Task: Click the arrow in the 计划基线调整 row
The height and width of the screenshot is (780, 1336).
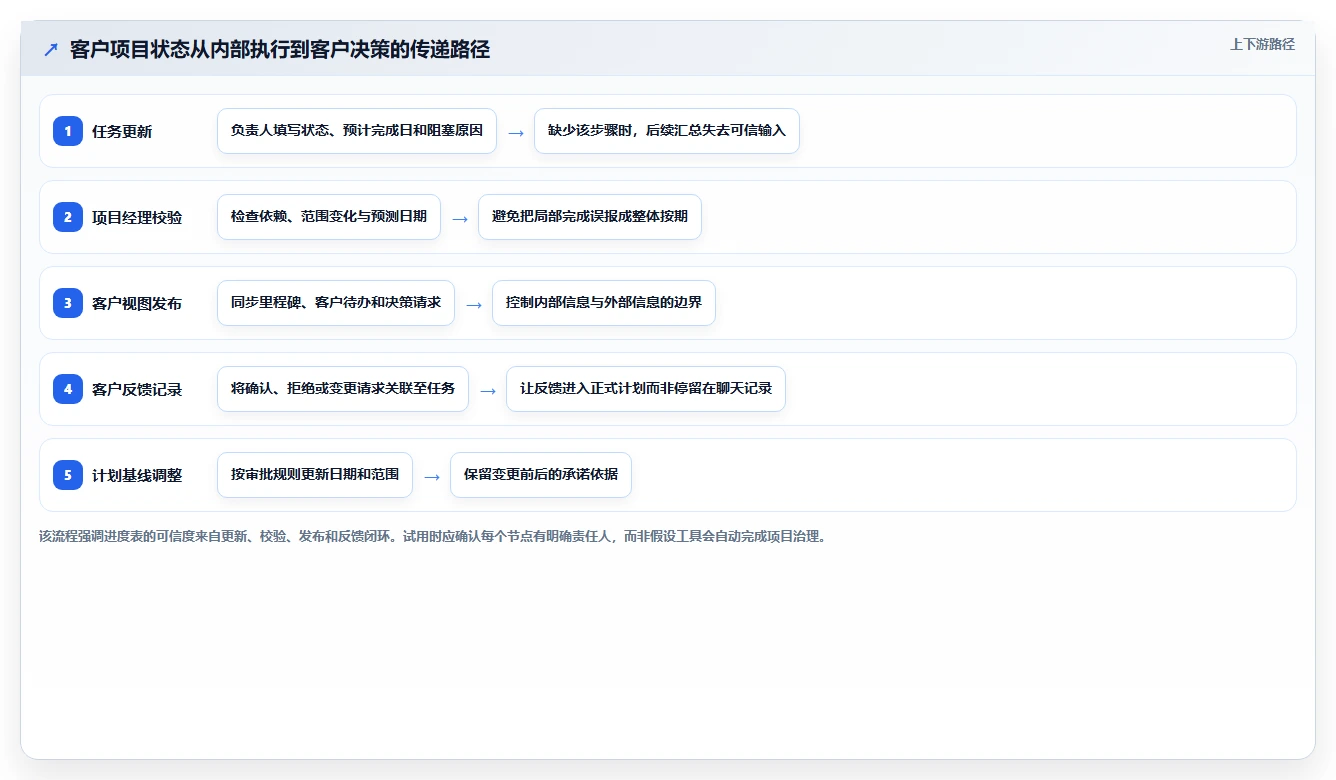Action: click(432, 477)
